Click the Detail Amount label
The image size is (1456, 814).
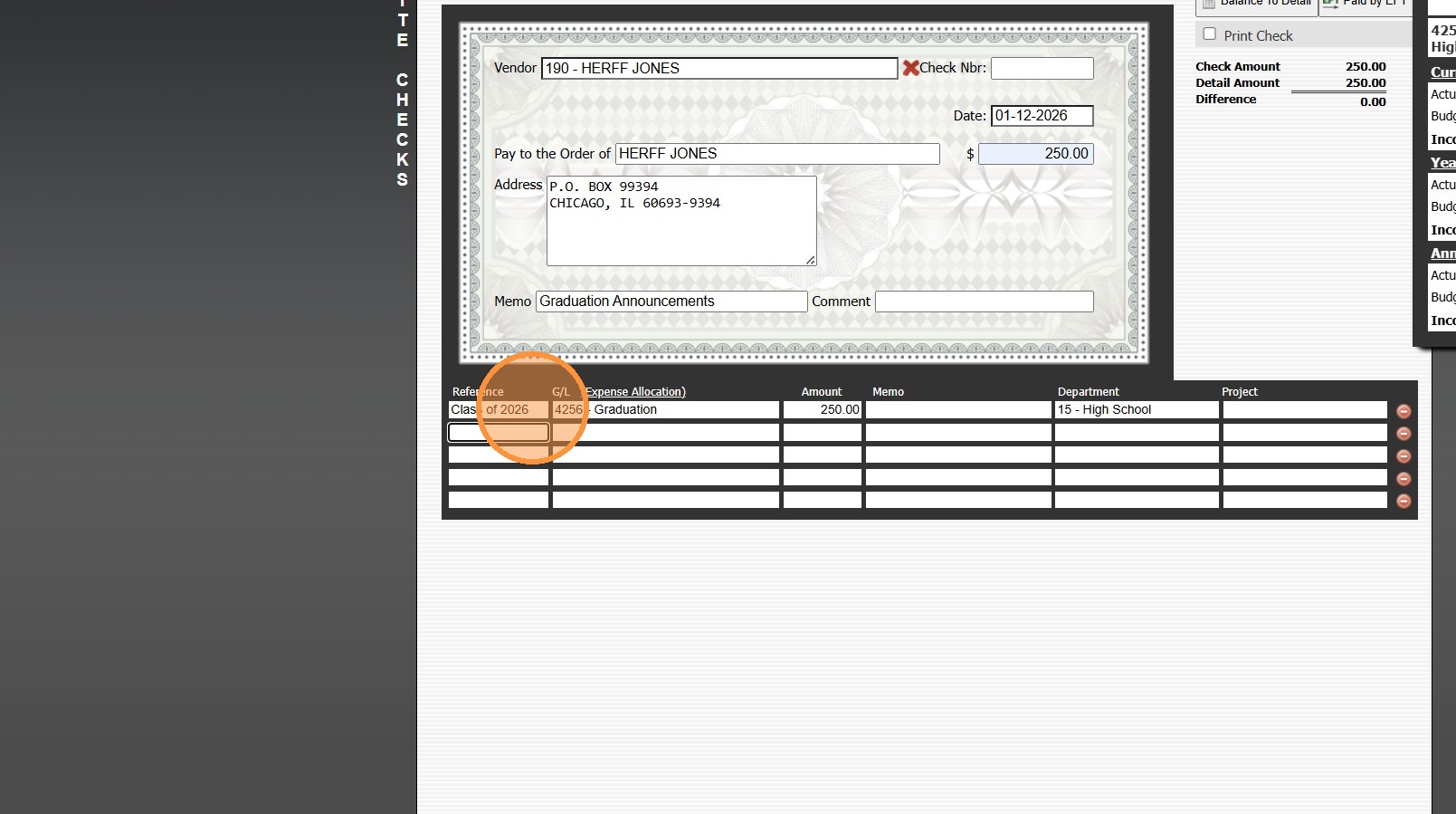click(x=1237, y=83)
